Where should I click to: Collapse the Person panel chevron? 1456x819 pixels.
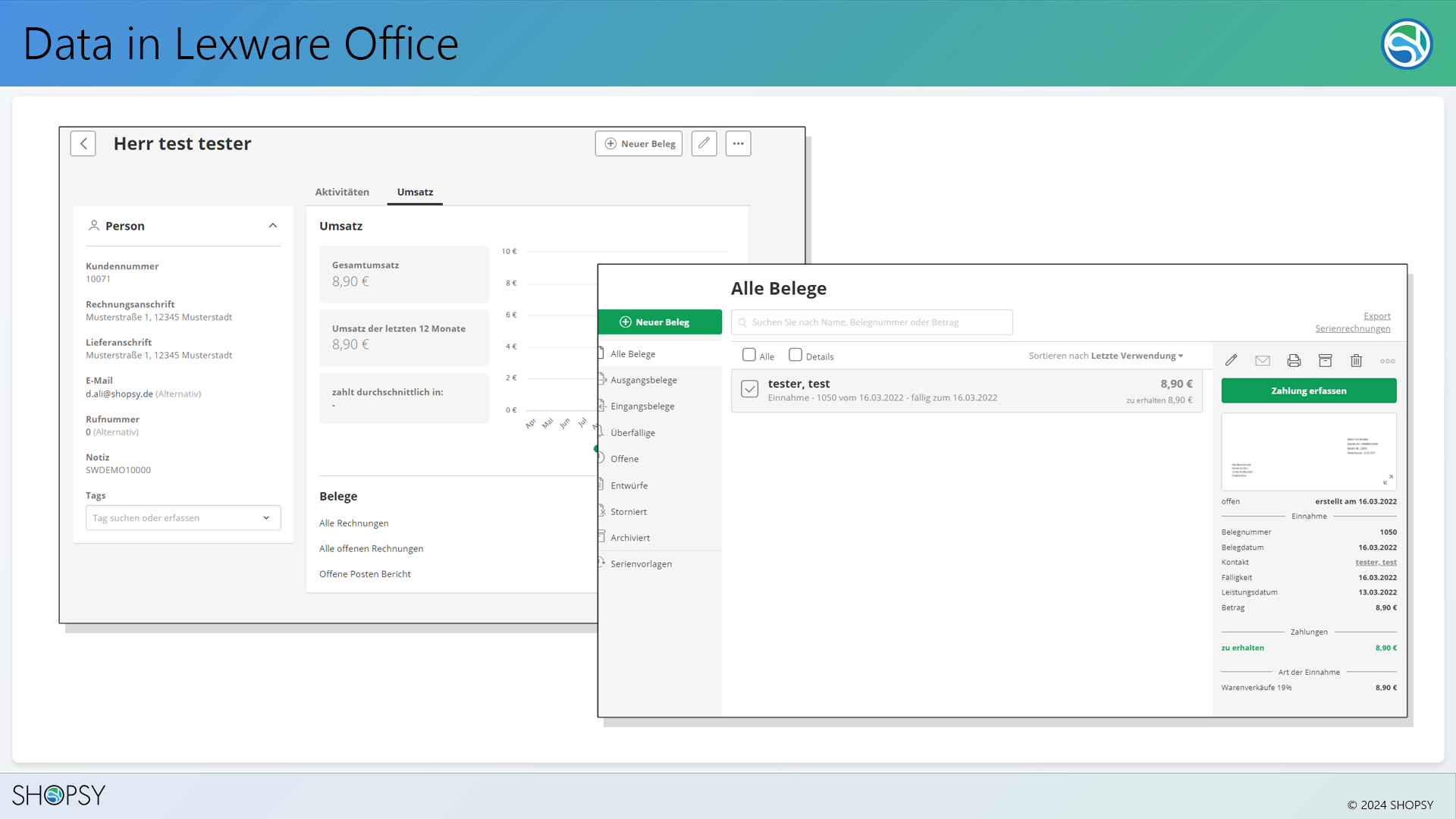point(273,226)
